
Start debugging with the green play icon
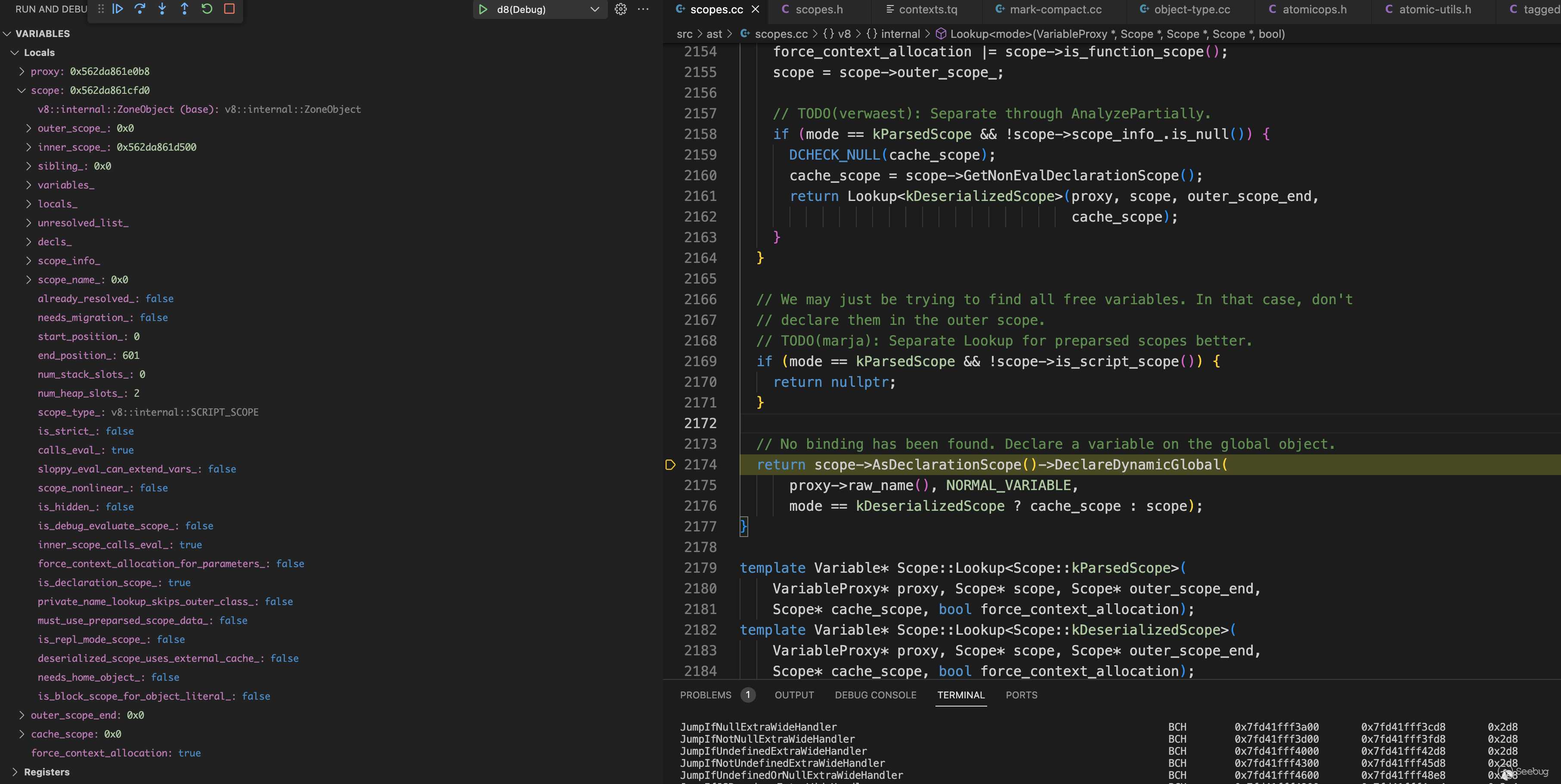(x=483, y=9)
